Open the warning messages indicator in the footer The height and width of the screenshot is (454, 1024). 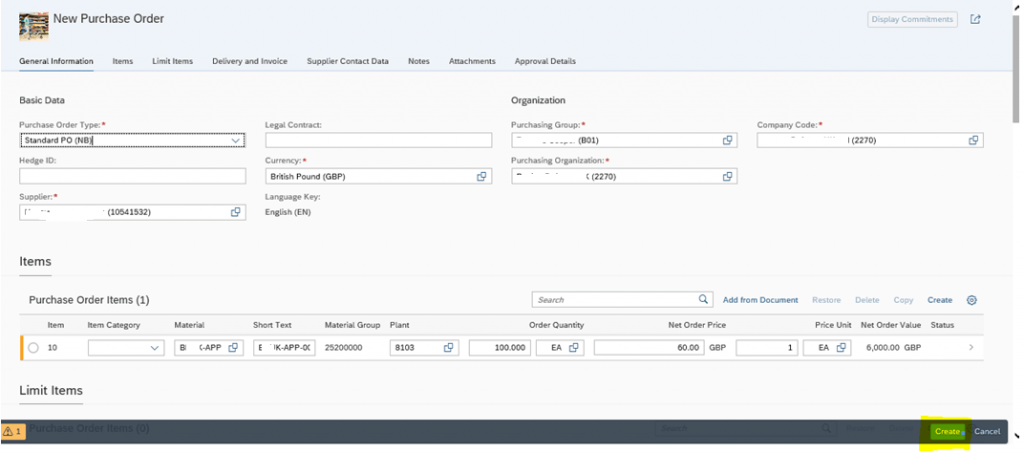tap(13, 431)
